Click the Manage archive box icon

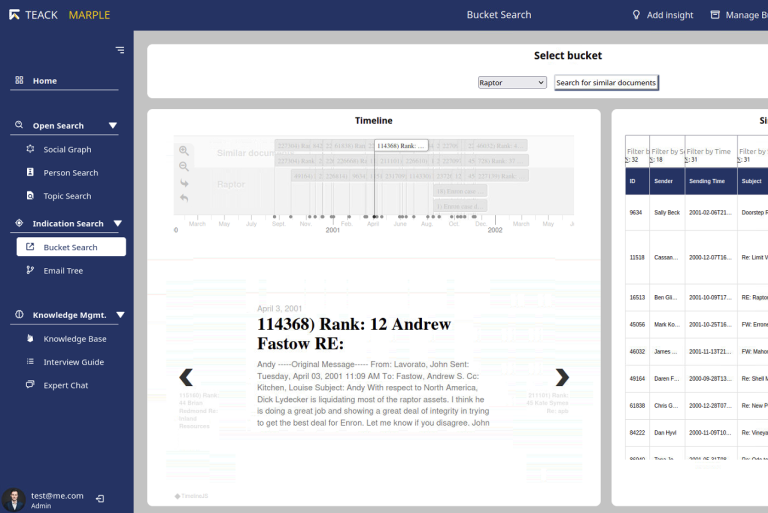[715, 15]
